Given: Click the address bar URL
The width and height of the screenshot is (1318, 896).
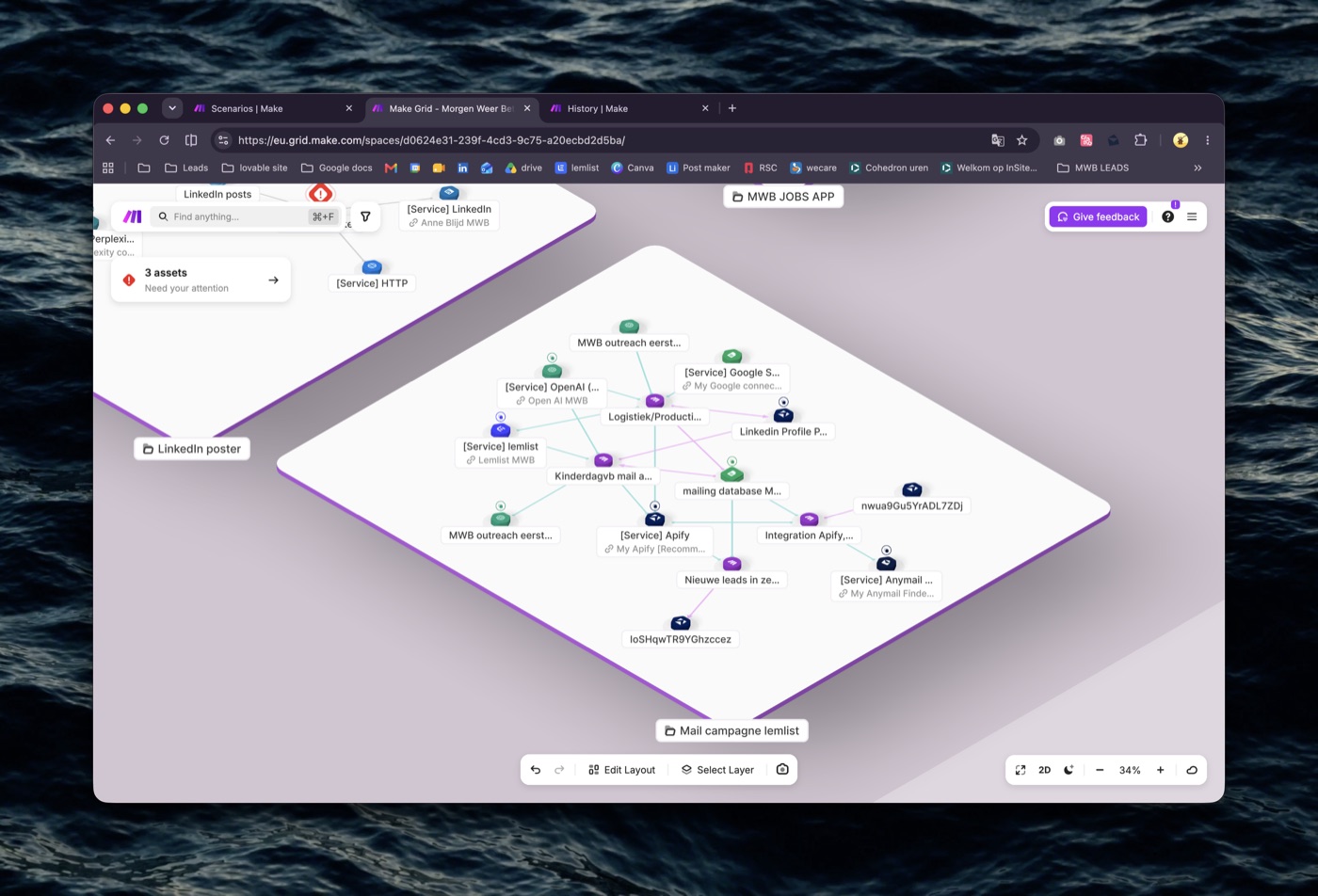Looking at the screenshot, I should [x=431, y=140].
